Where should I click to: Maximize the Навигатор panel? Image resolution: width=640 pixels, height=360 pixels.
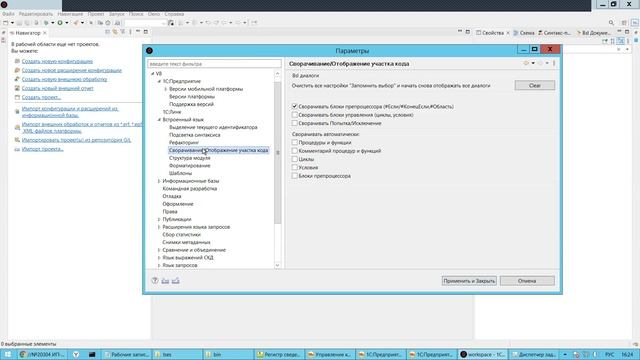coord(146,32)
